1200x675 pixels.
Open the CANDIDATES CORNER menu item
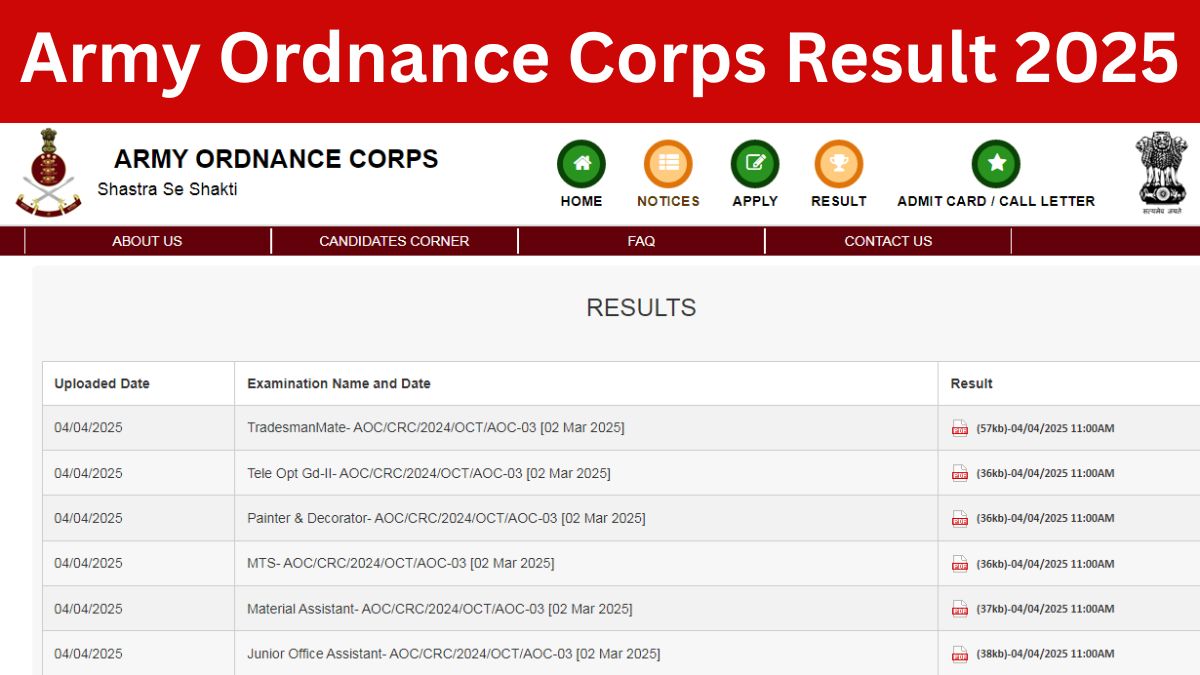(394, 241)
